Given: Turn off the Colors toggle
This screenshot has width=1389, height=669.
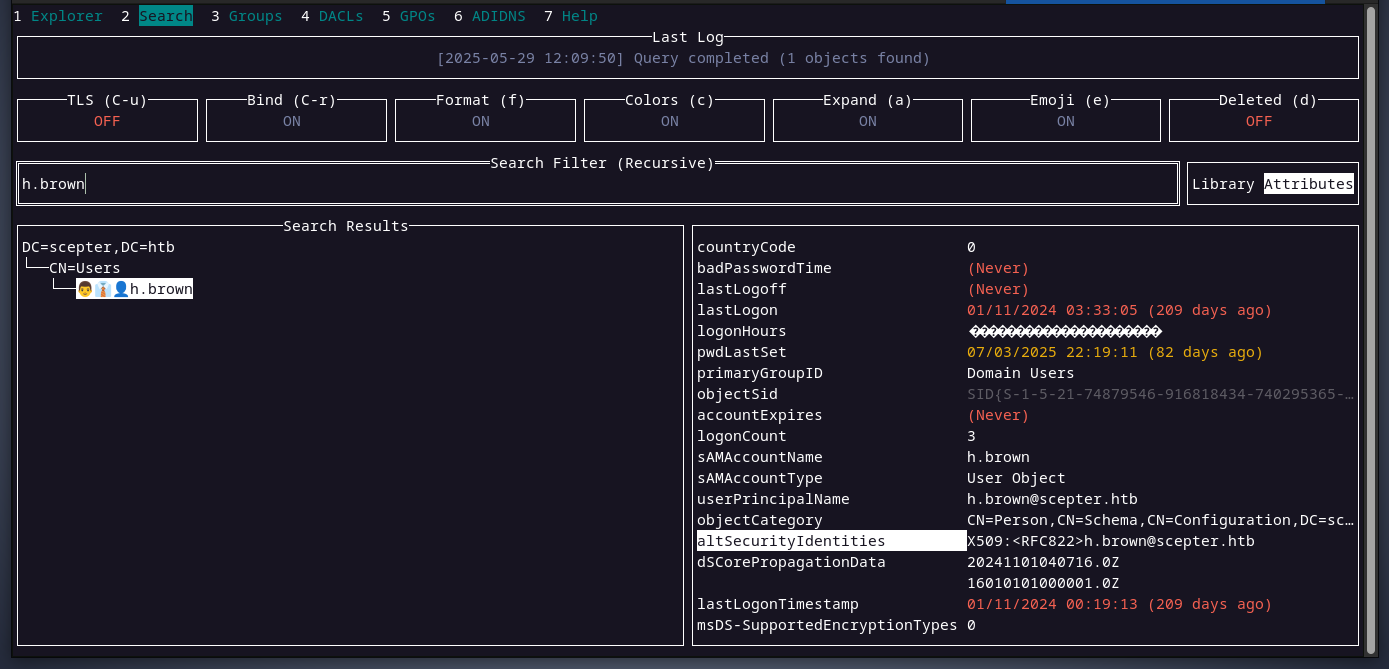Looking at the screenshot, I should click(x=669, y=121).
